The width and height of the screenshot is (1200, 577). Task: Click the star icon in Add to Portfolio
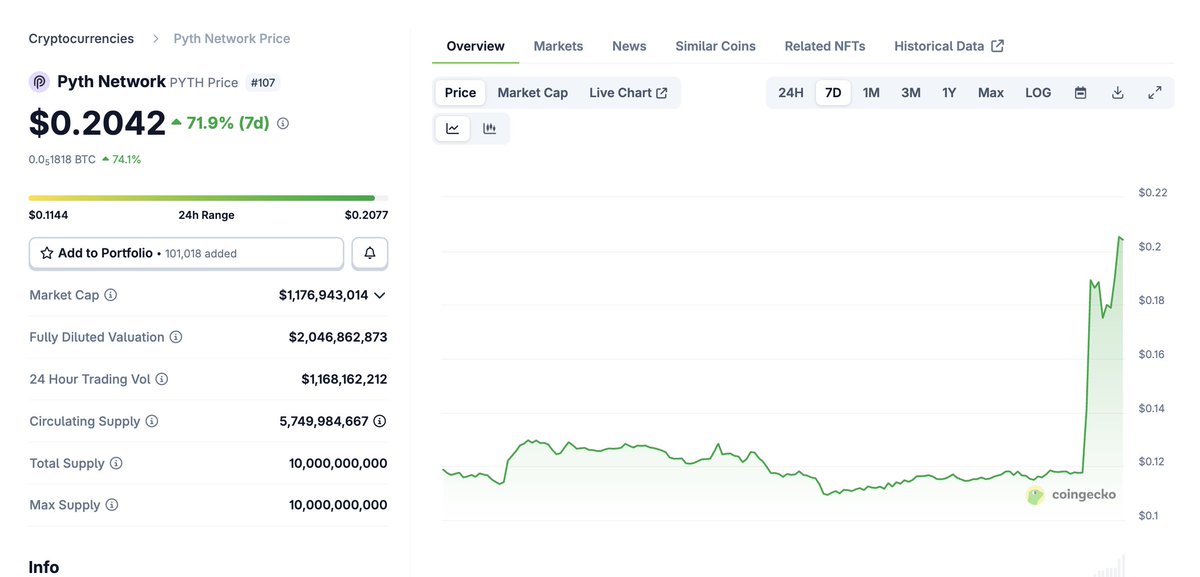[x=46, y=253]
